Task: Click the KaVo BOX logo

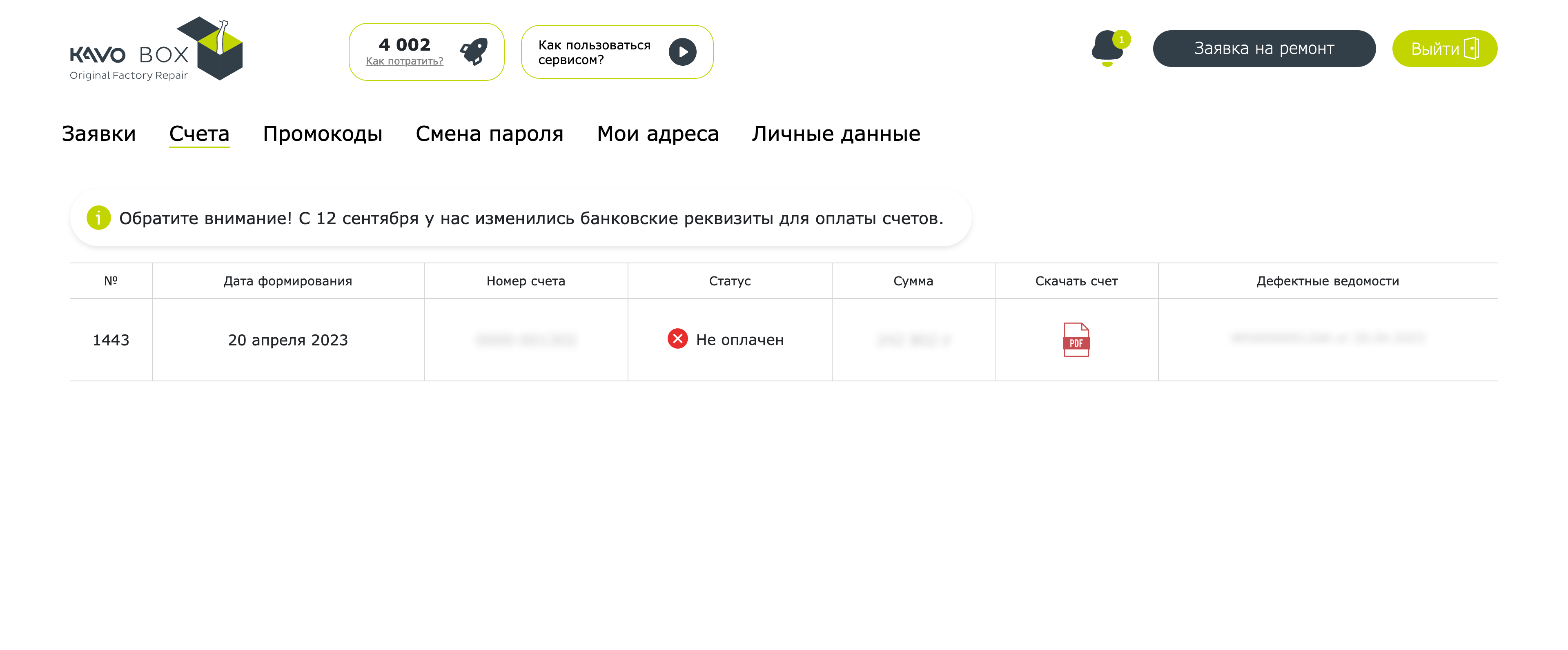Action: (x=156, y=49)
